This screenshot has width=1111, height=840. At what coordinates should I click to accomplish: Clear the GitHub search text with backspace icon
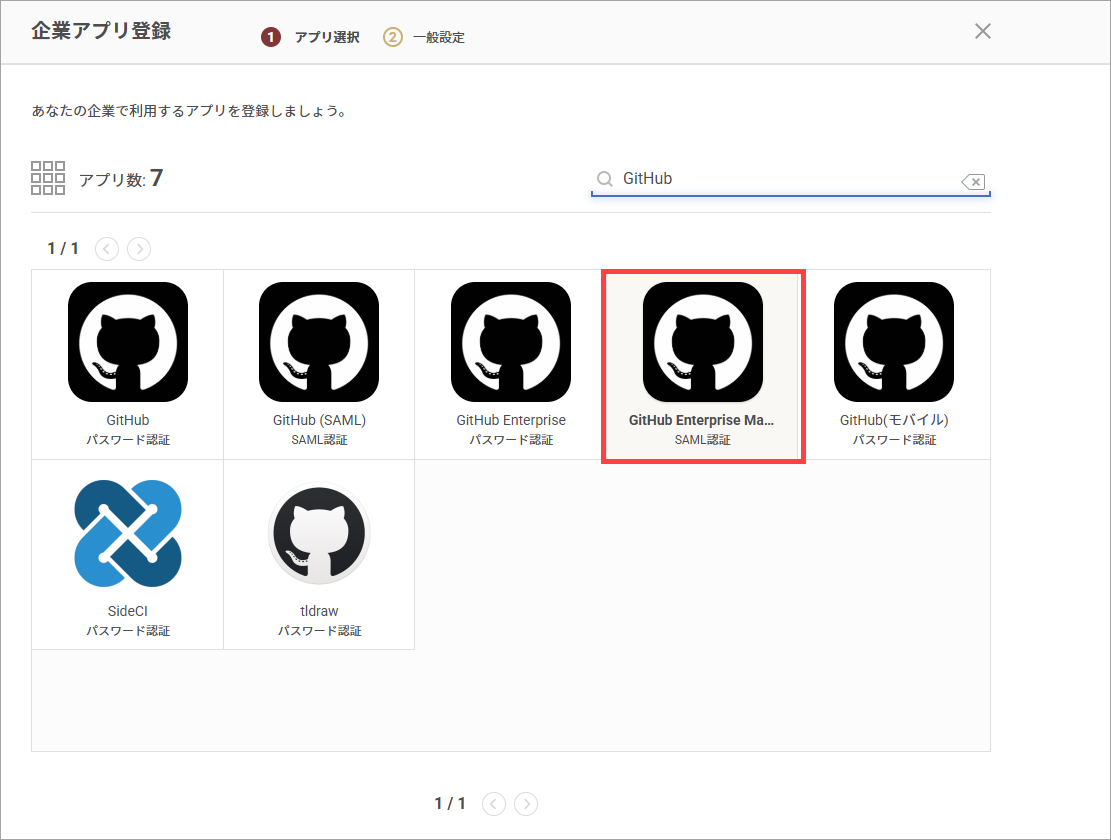click(973, 182)
